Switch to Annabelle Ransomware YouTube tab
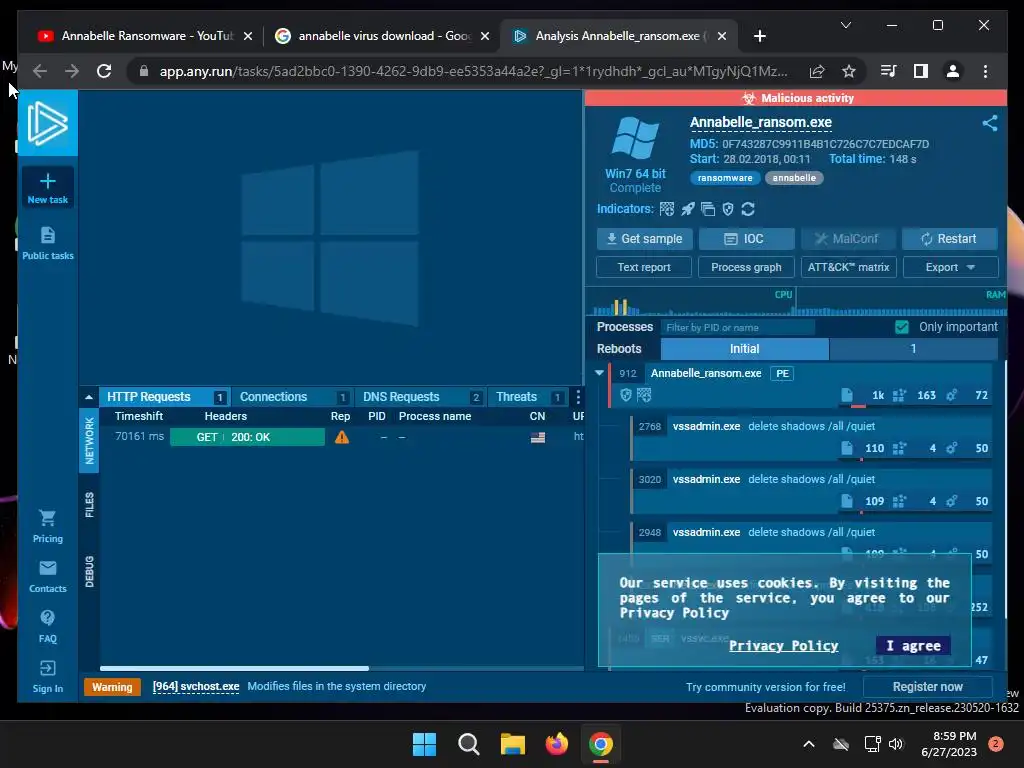 point(145,36)
